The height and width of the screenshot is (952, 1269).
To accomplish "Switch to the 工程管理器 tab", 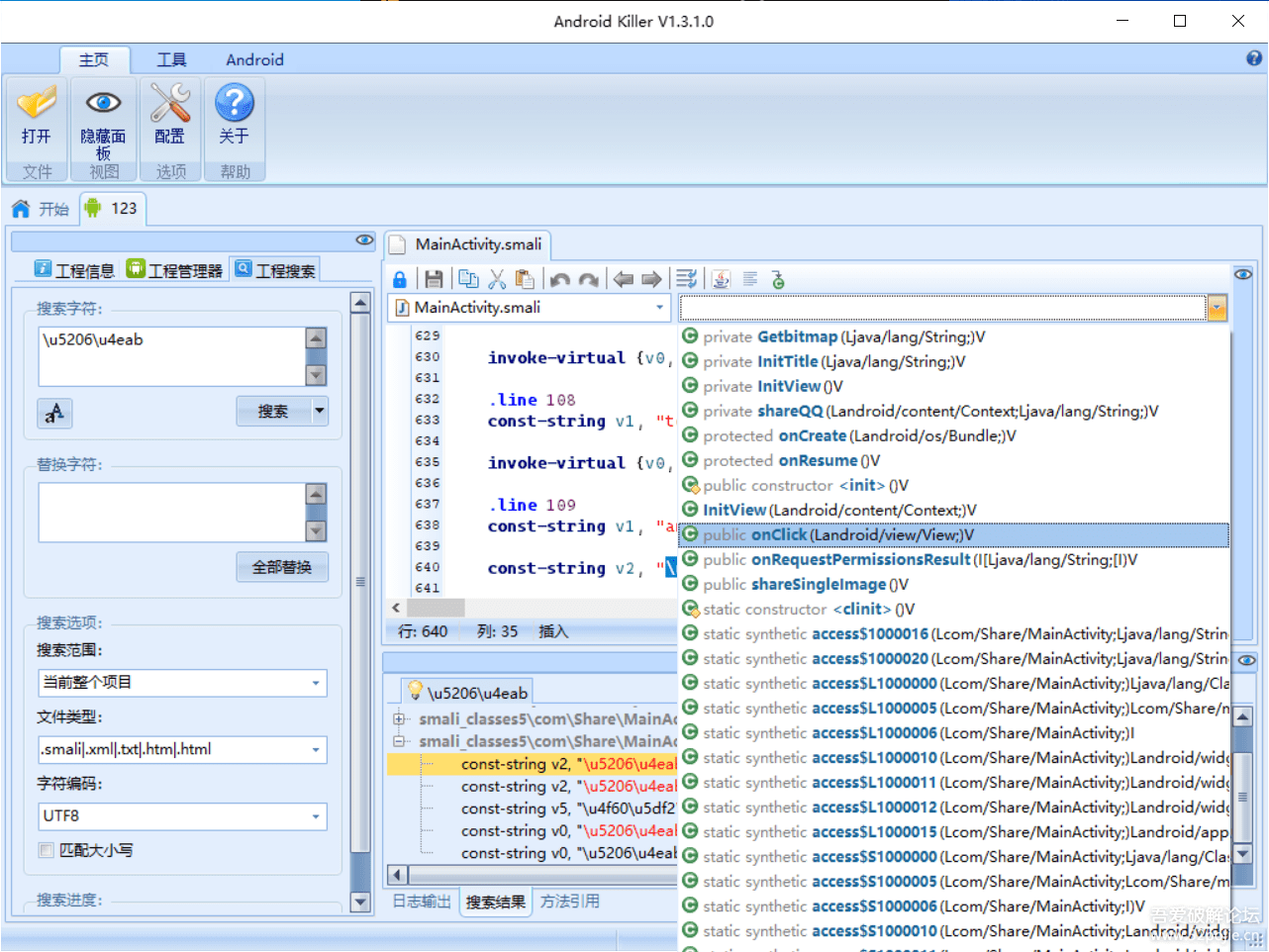I will click(175, 269).
